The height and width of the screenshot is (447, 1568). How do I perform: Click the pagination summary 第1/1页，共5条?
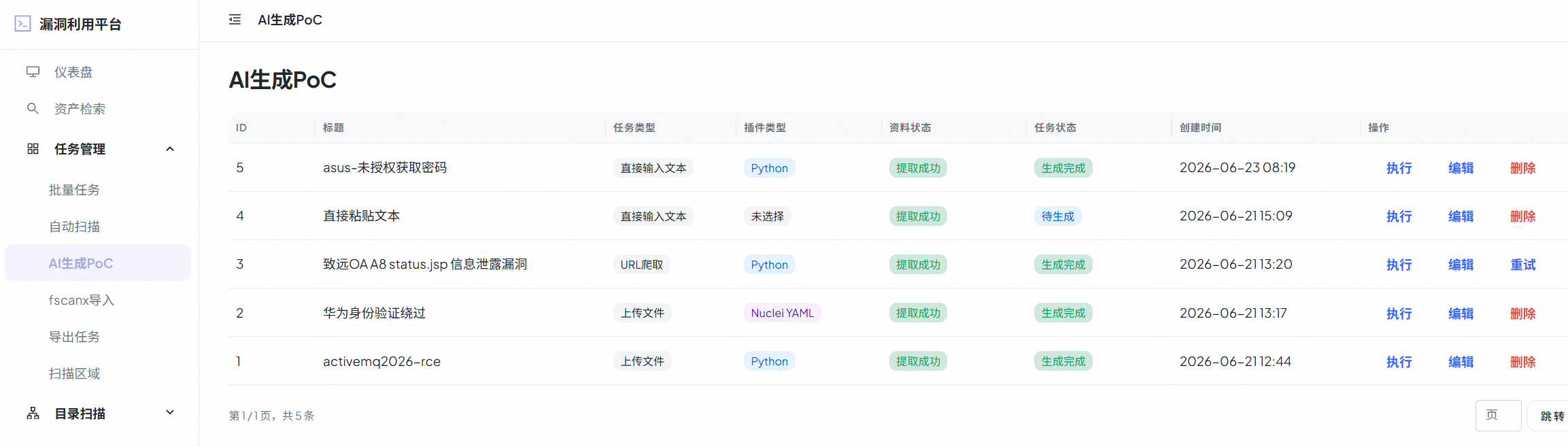(x=271, y=416)
